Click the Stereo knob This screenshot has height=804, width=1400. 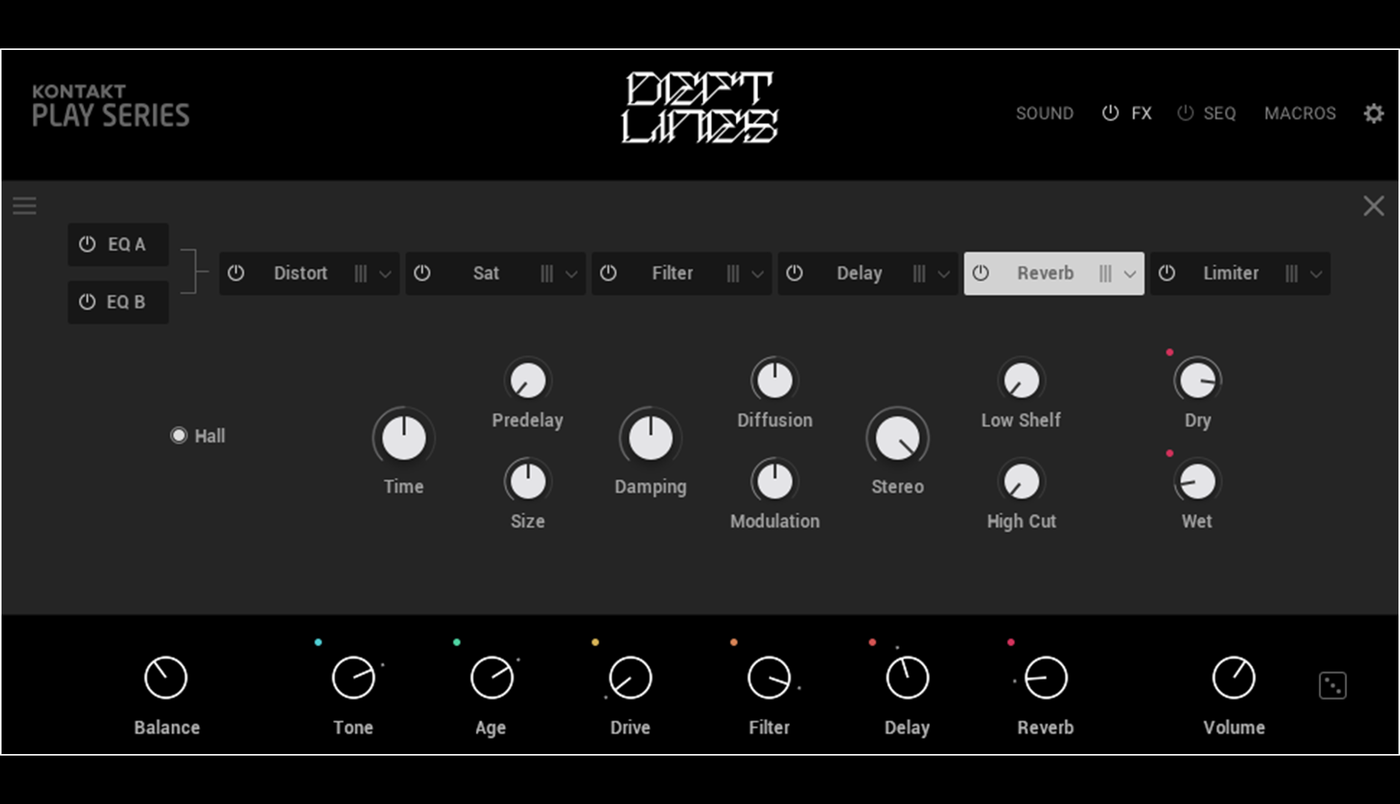(897, 438)
